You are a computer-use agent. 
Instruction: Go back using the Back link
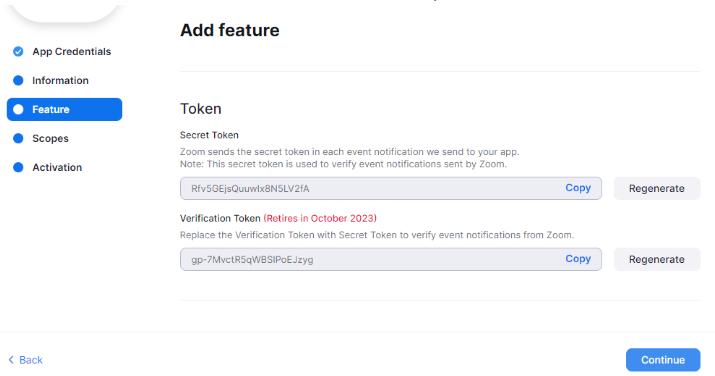[26, 360]
